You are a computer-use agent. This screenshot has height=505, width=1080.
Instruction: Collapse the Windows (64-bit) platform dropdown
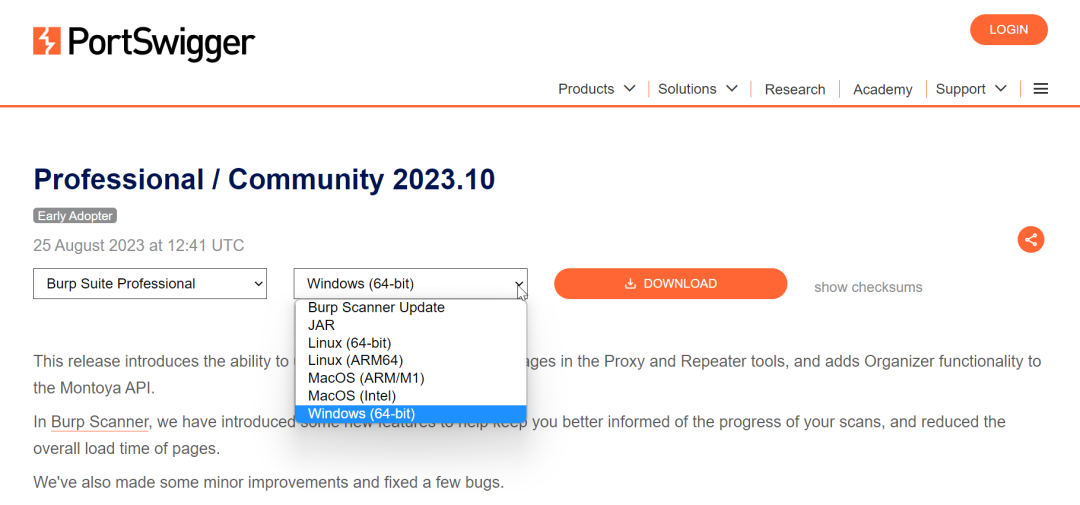[411, 284]
